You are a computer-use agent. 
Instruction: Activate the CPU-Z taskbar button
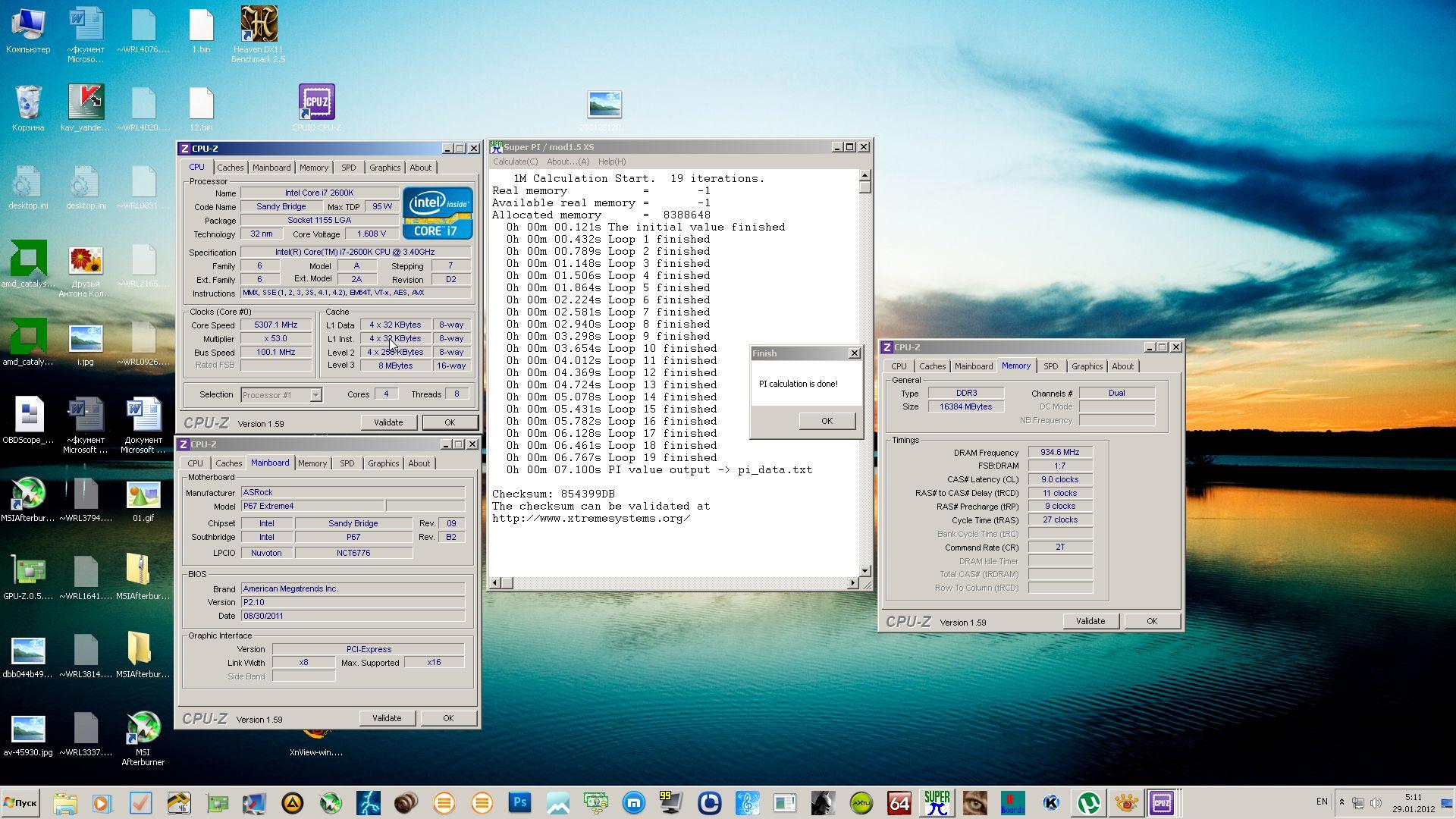[x=1162, y=803]
